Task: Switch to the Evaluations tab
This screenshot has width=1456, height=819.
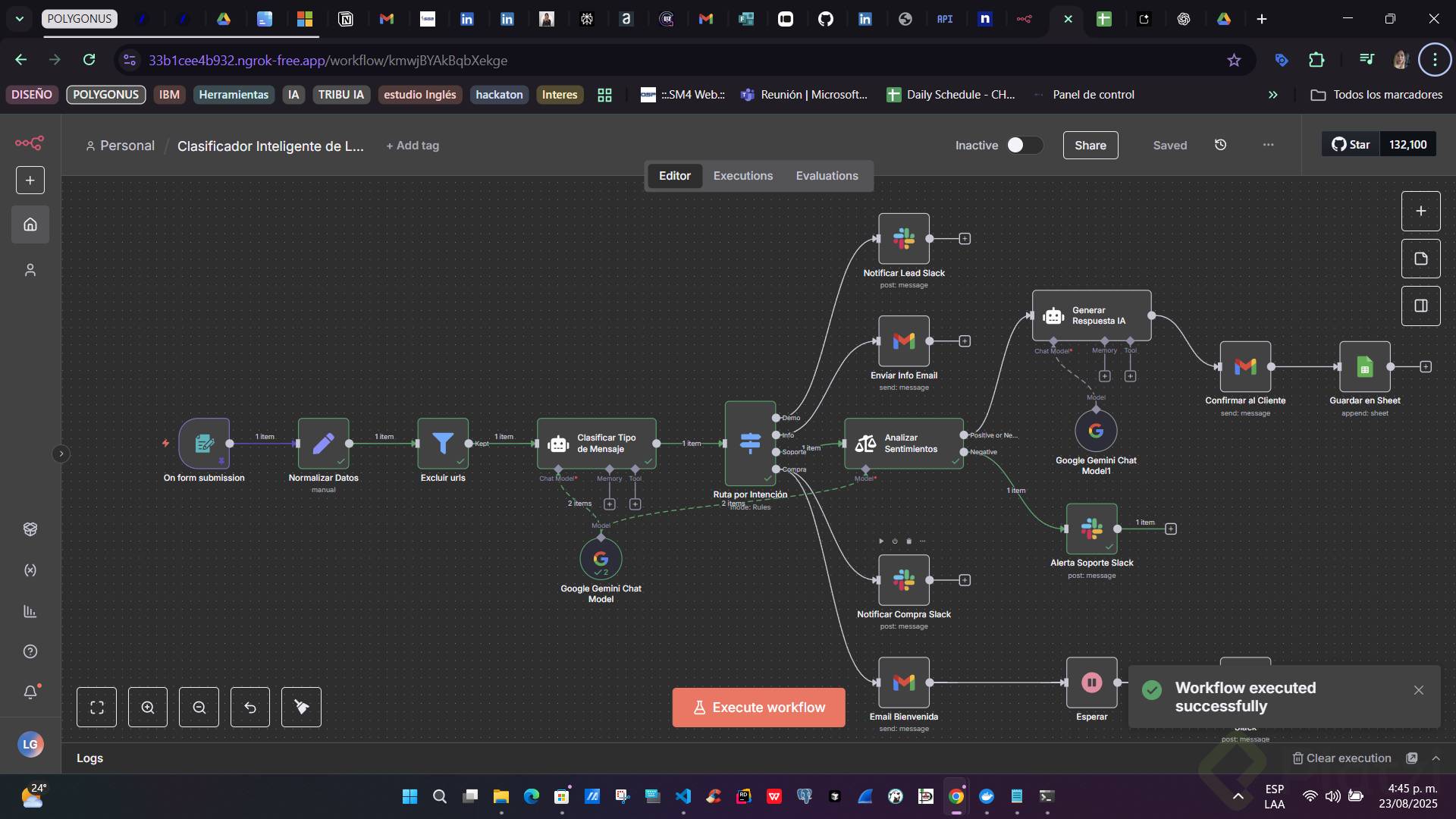Action: [x=827, y=176]
